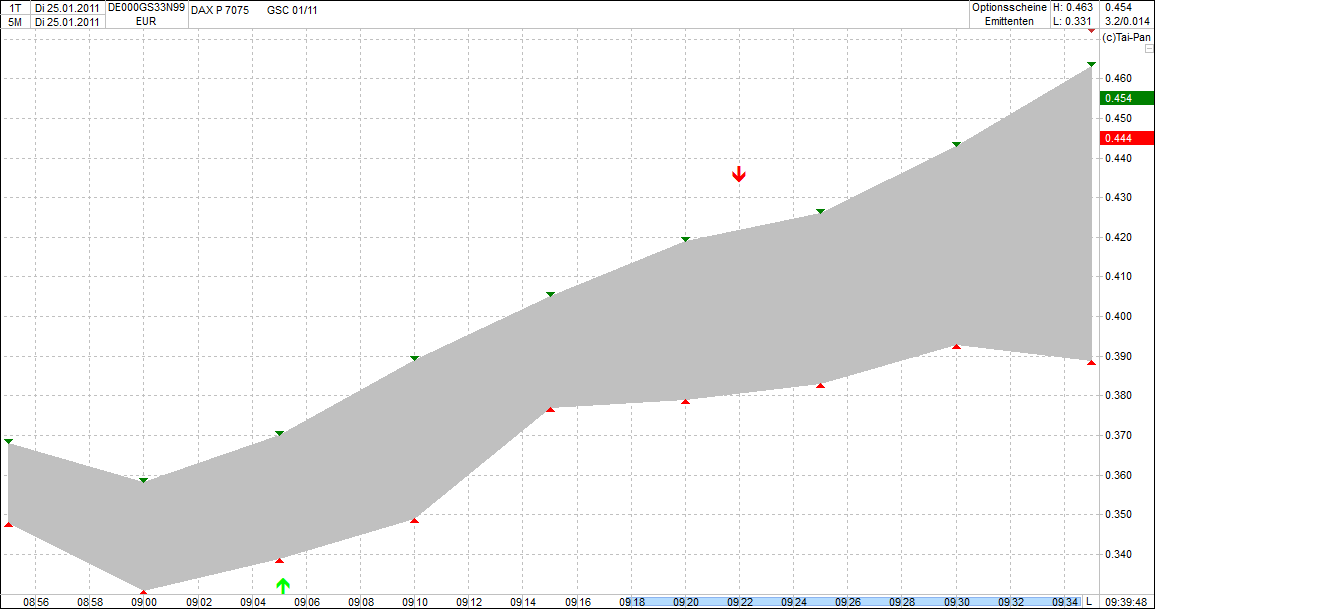1323x609 pixels.
Task: Expand the Optionsscheine Emittenten cell
Action: pos(1010,14)
